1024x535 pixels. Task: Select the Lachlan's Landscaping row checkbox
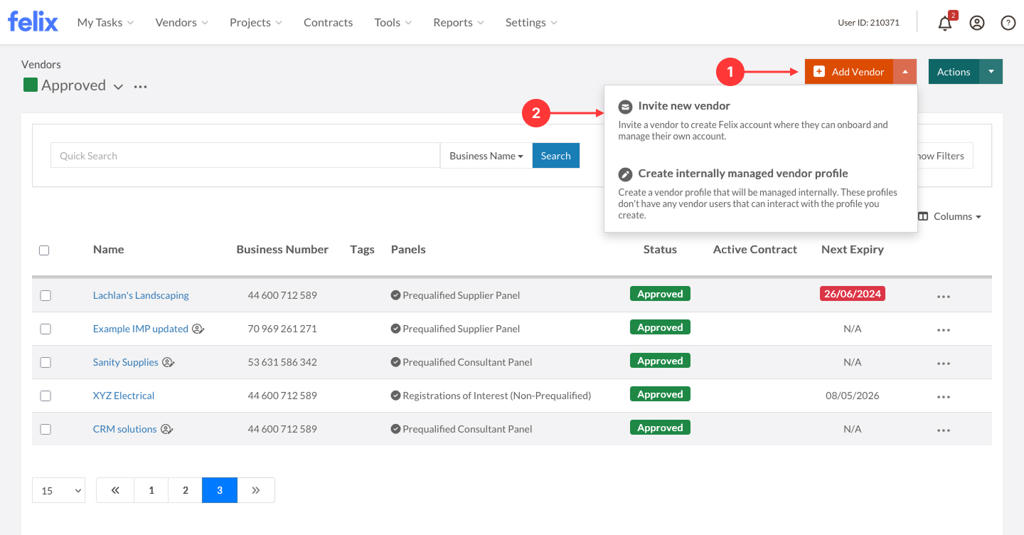pos(45,295)
